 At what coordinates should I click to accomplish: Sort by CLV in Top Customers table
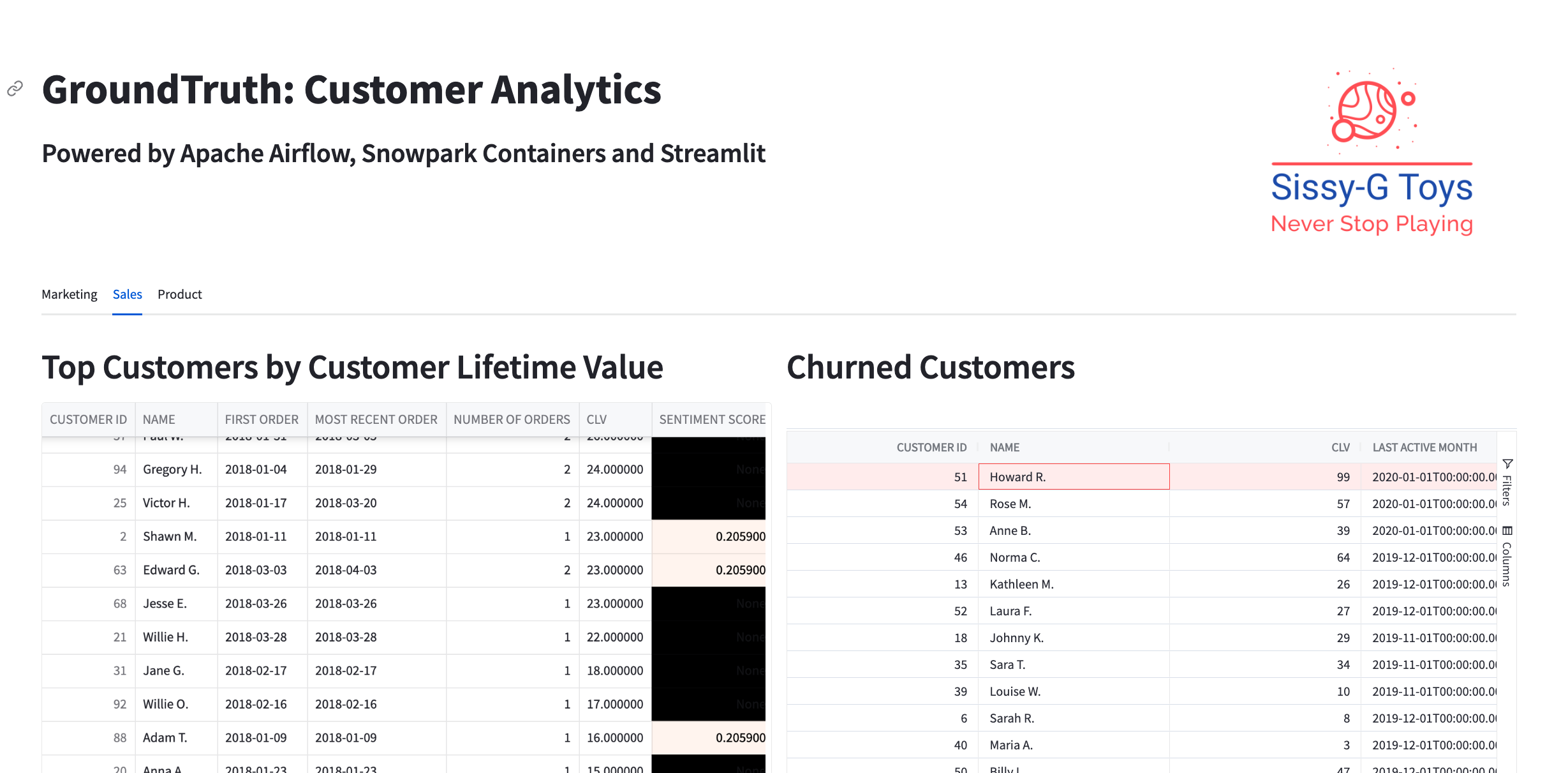(x=597, y=419)
